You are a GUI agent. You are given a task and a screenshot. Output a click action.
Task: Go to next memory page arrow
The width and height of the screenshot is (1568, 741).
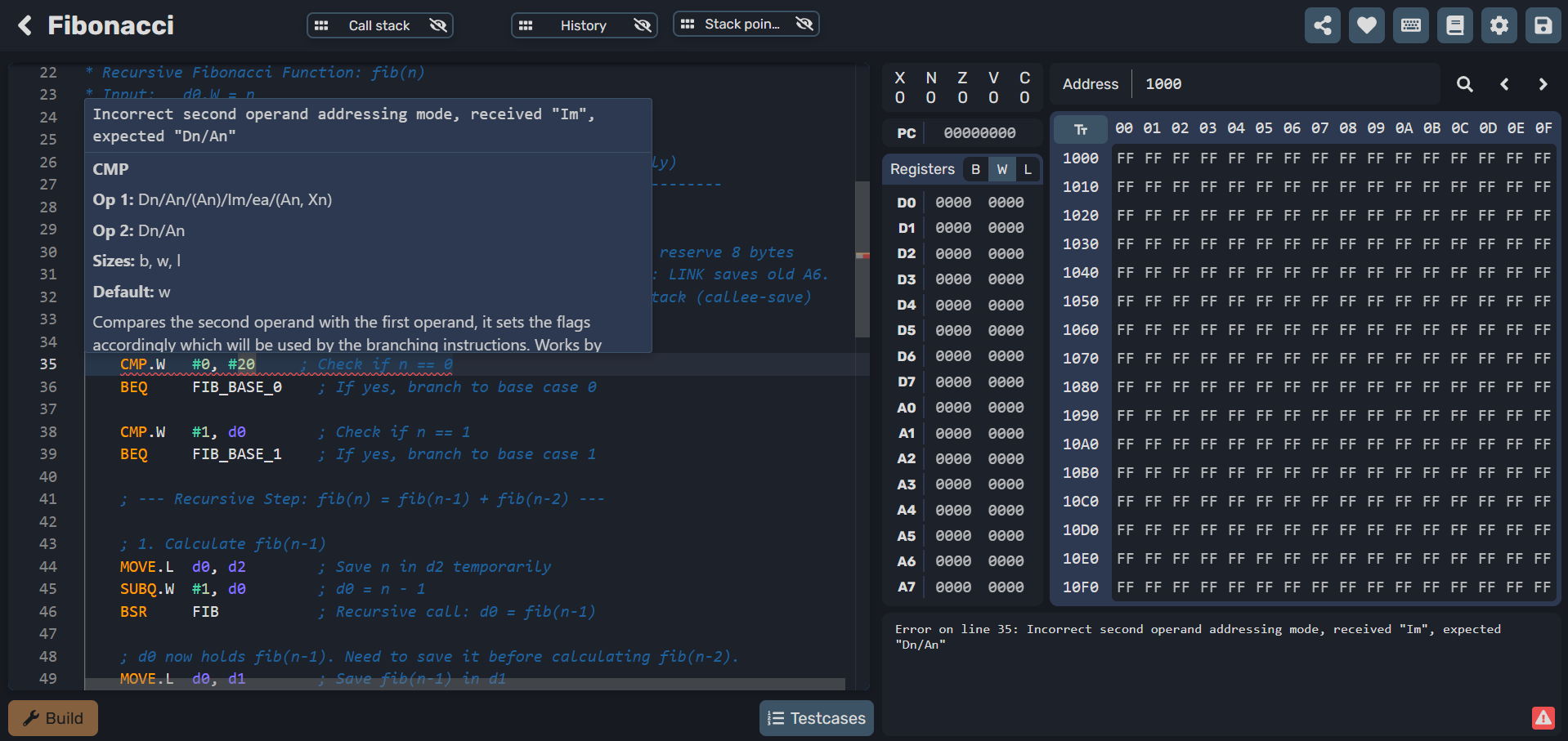(1543, 84)
